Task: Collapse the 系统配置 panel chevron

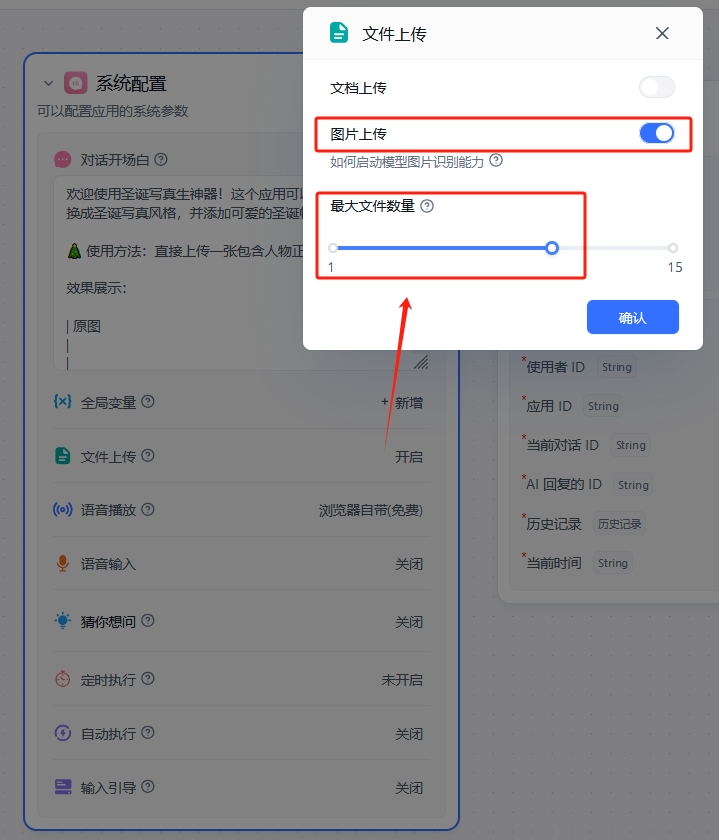Action: (48, 83)
